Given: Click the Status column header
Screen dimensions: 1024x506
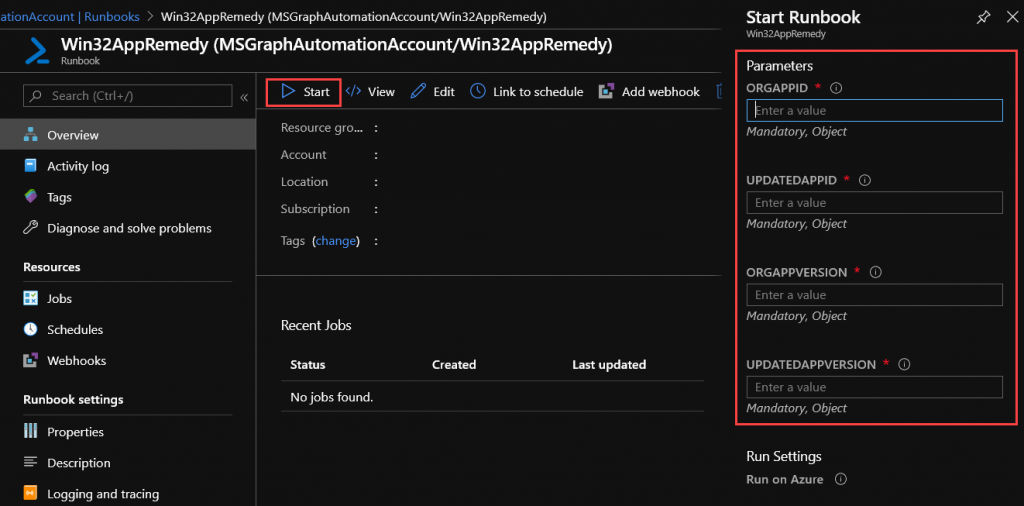Looking at the screenshot, I should coord(308,364).
